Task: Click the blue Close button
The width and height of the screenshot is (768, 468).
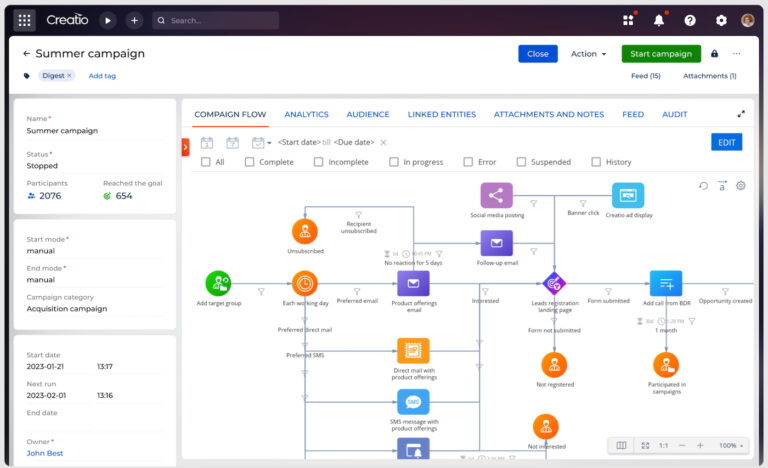Action: 538,53
